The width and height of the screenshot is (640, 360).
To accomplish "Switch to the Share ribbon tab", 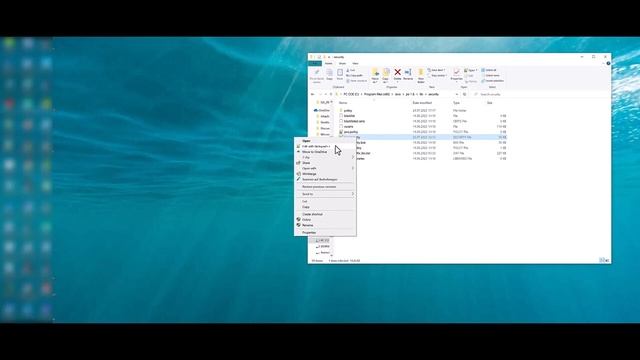I will pos(342,63).
